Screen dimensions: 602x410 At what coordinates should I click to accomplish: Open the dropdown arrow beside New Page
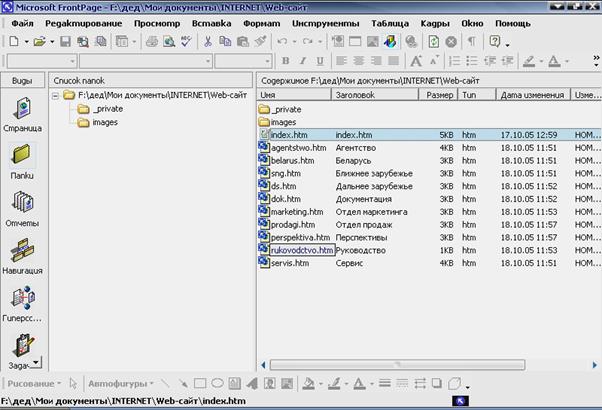pos(26,41)
